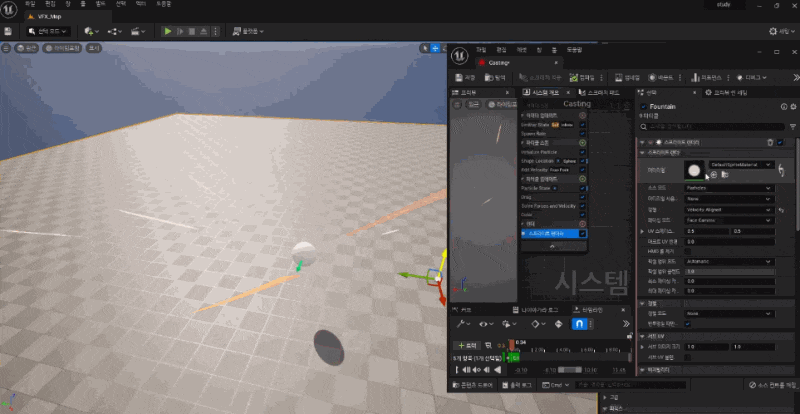Toggle Bounds display in Niagara toolbar
The height and width of the screenshot is (414, 800).
[x=661, y=78]
